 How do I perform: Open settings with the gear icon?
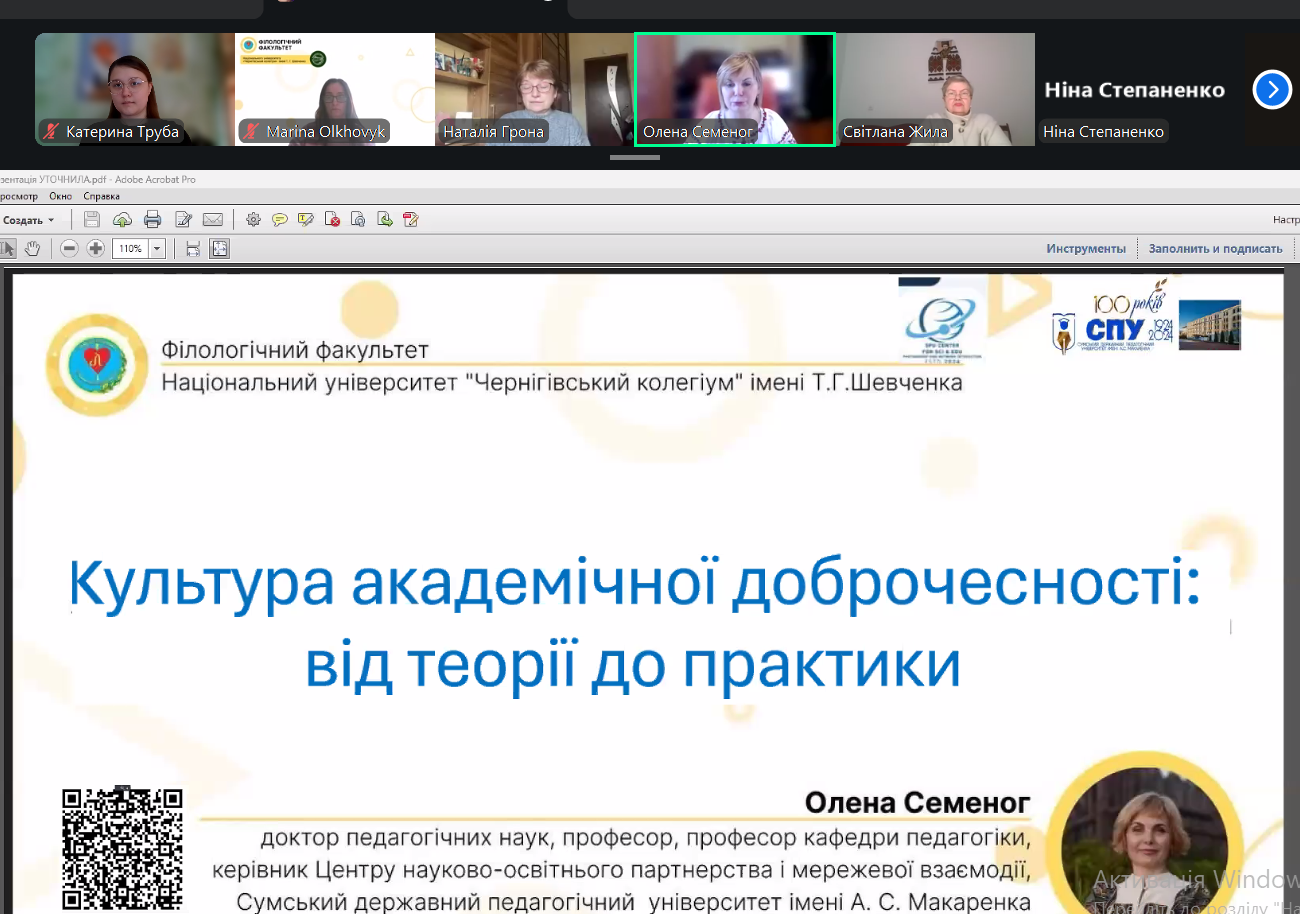coord(253,220)
